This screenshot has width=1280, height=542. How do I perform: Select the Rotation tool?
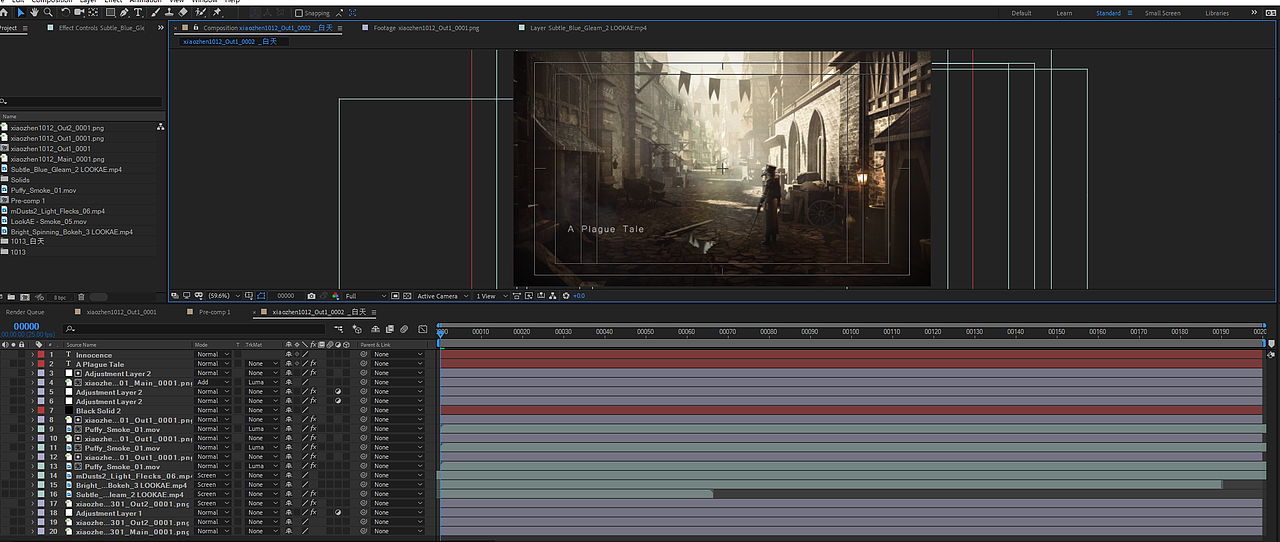pos(65,12)
